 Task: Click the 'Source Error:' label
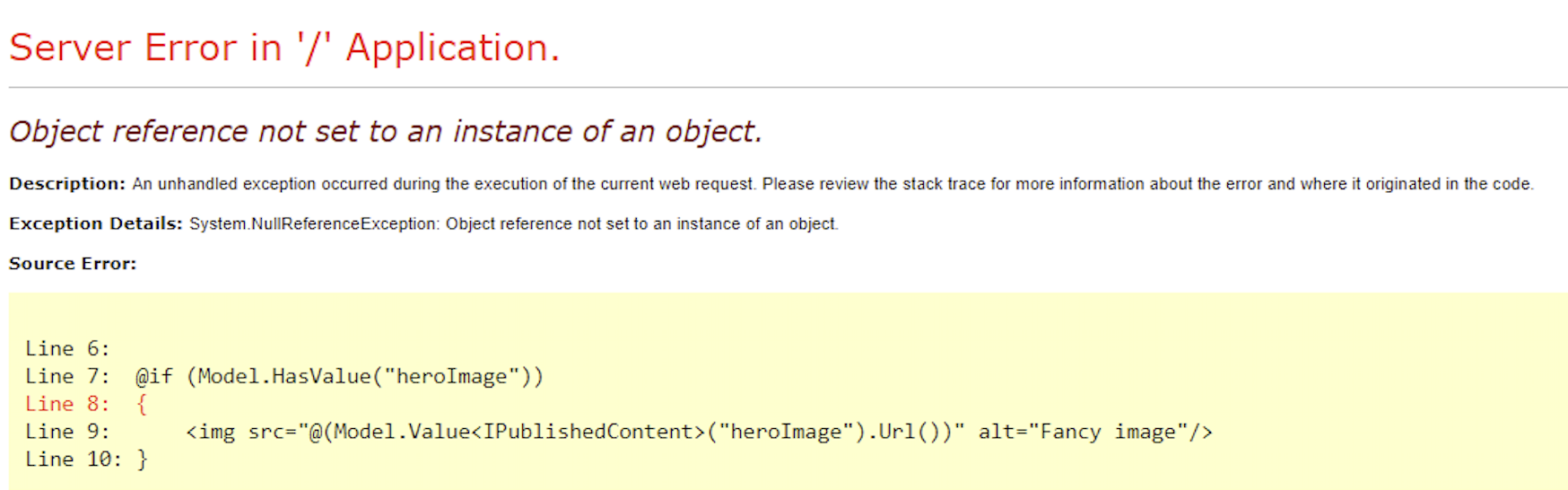pyautogui.click(x=73, y=264)
